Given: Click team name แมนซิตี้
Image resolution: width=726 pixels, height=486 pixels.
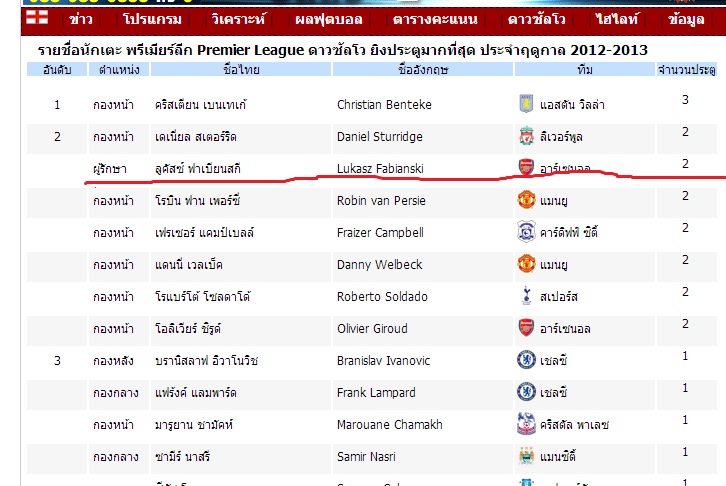Looking at the screenshot, I should tap(557, 456).
